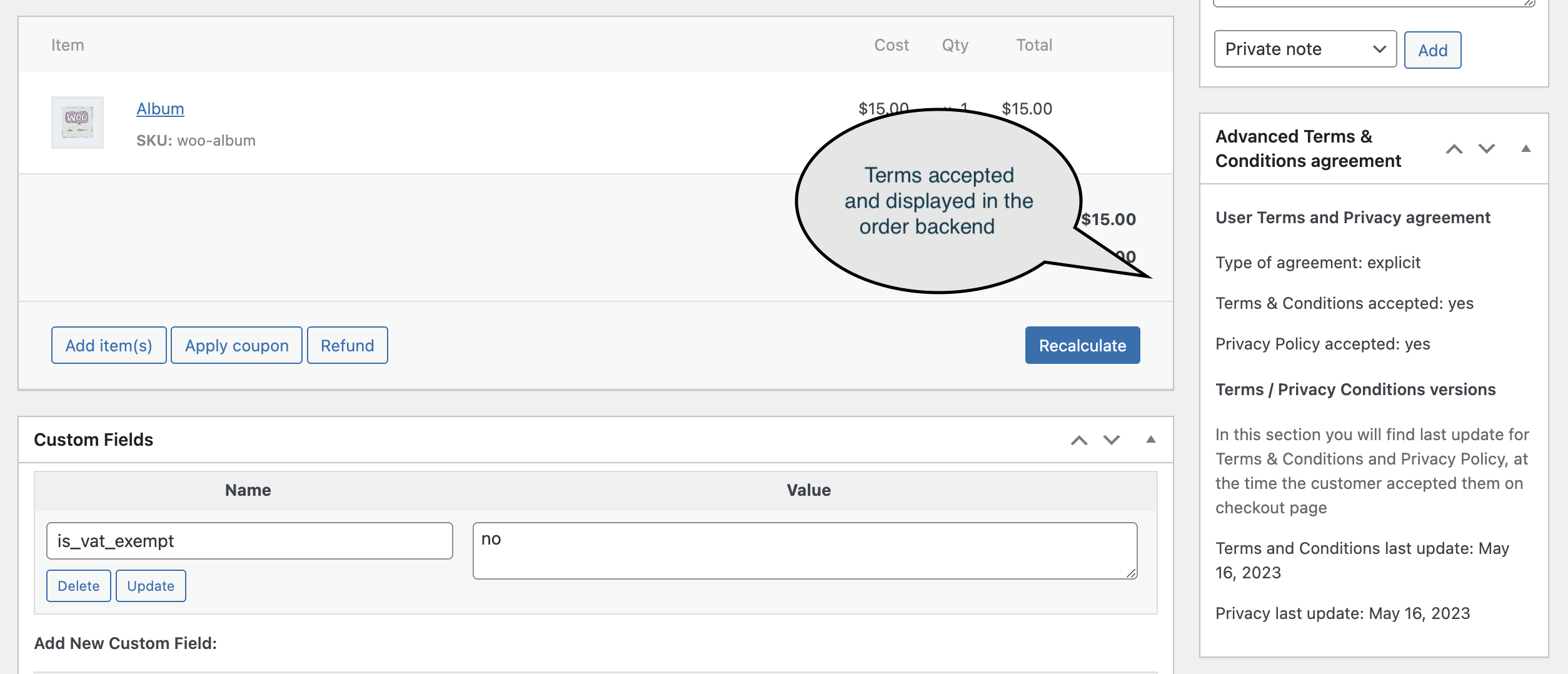The width and height of the screenshot is (1568, 674).
Task: Click 'Privacy last update: May 16, 2023'
Action: tap(1343, 613)
